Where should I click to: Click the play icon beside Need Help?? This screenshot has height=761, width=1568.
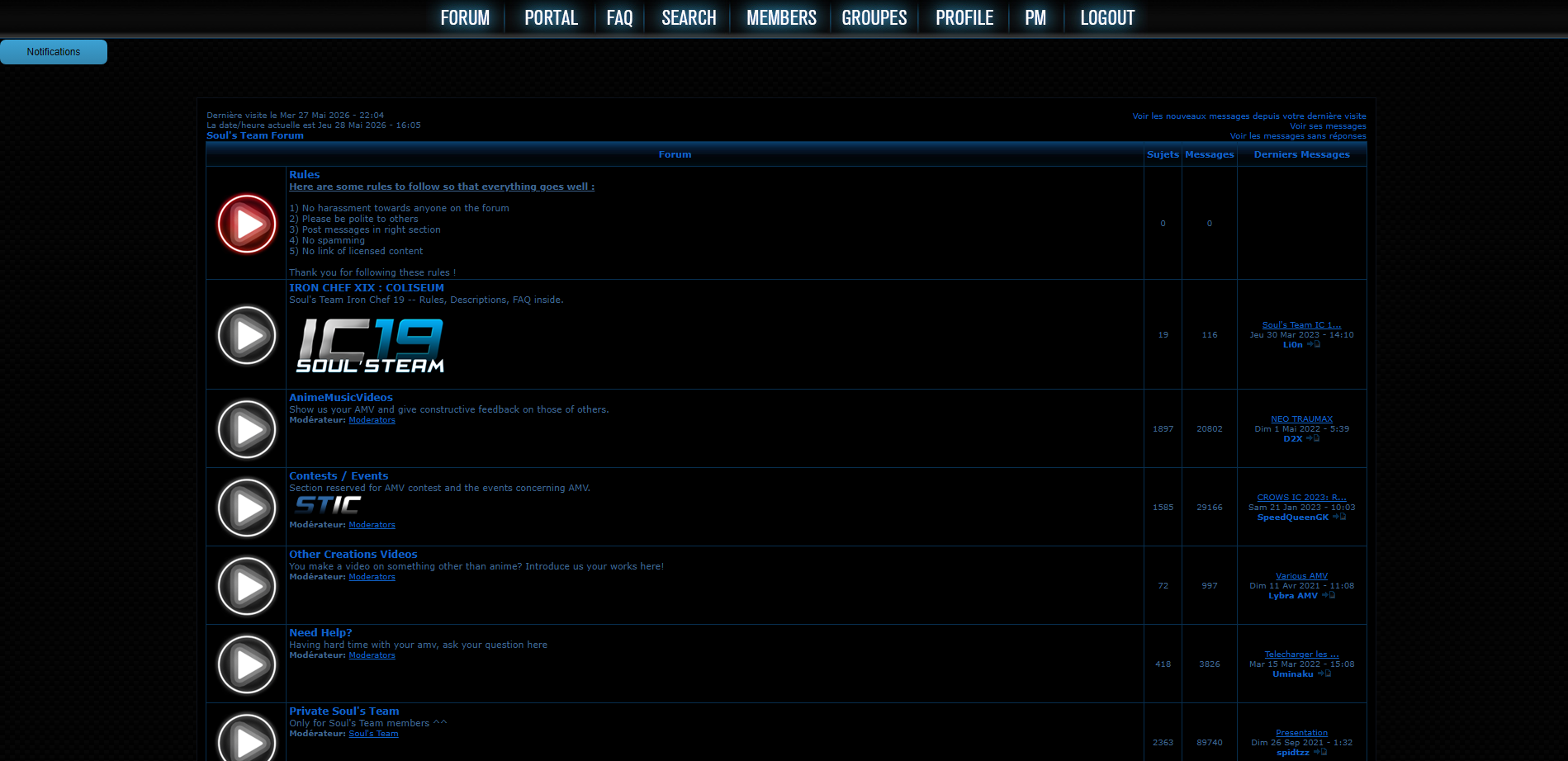(246, 664)
